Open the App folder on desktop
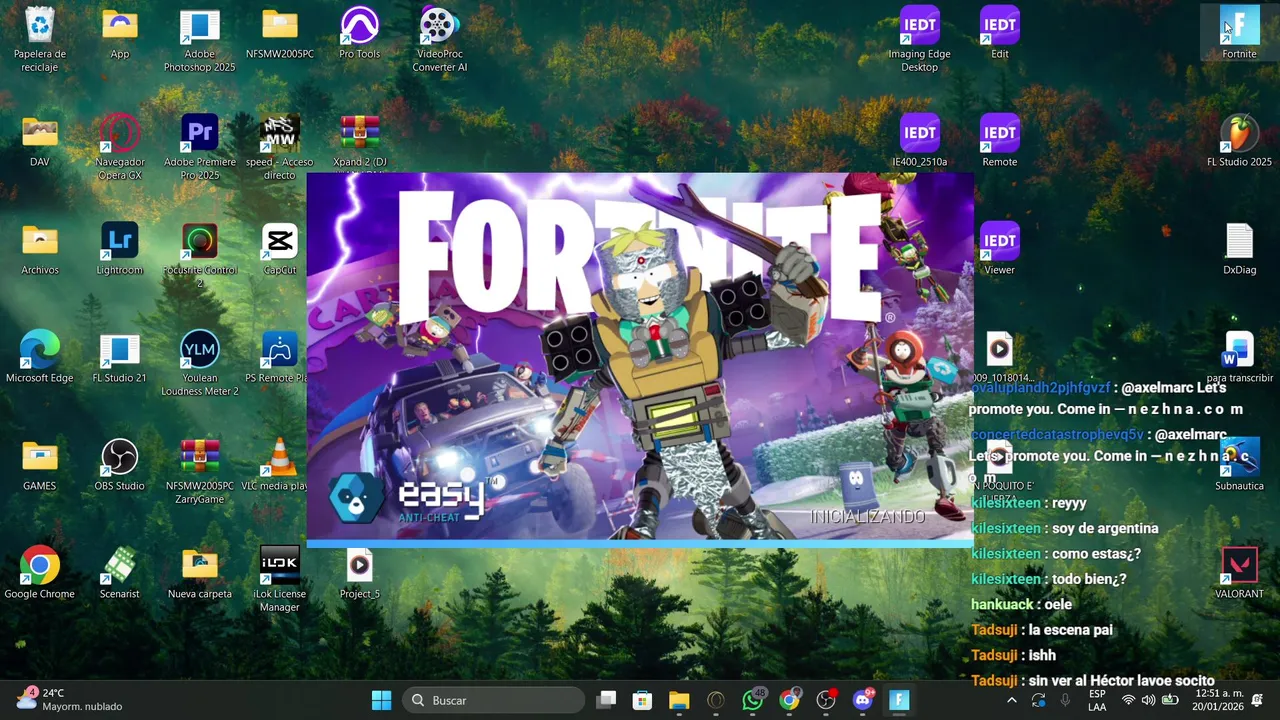1280x720 pixels. click(x=120, y=33)
